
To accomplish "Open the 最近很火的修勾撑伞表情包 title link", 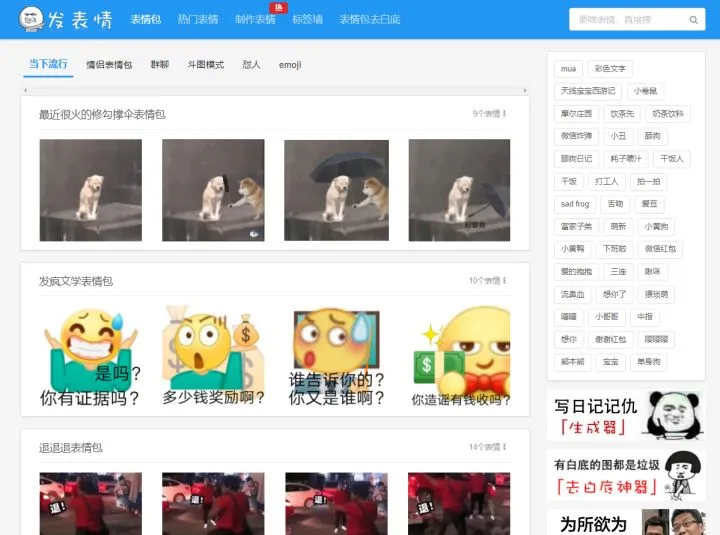I will [102, 114].
